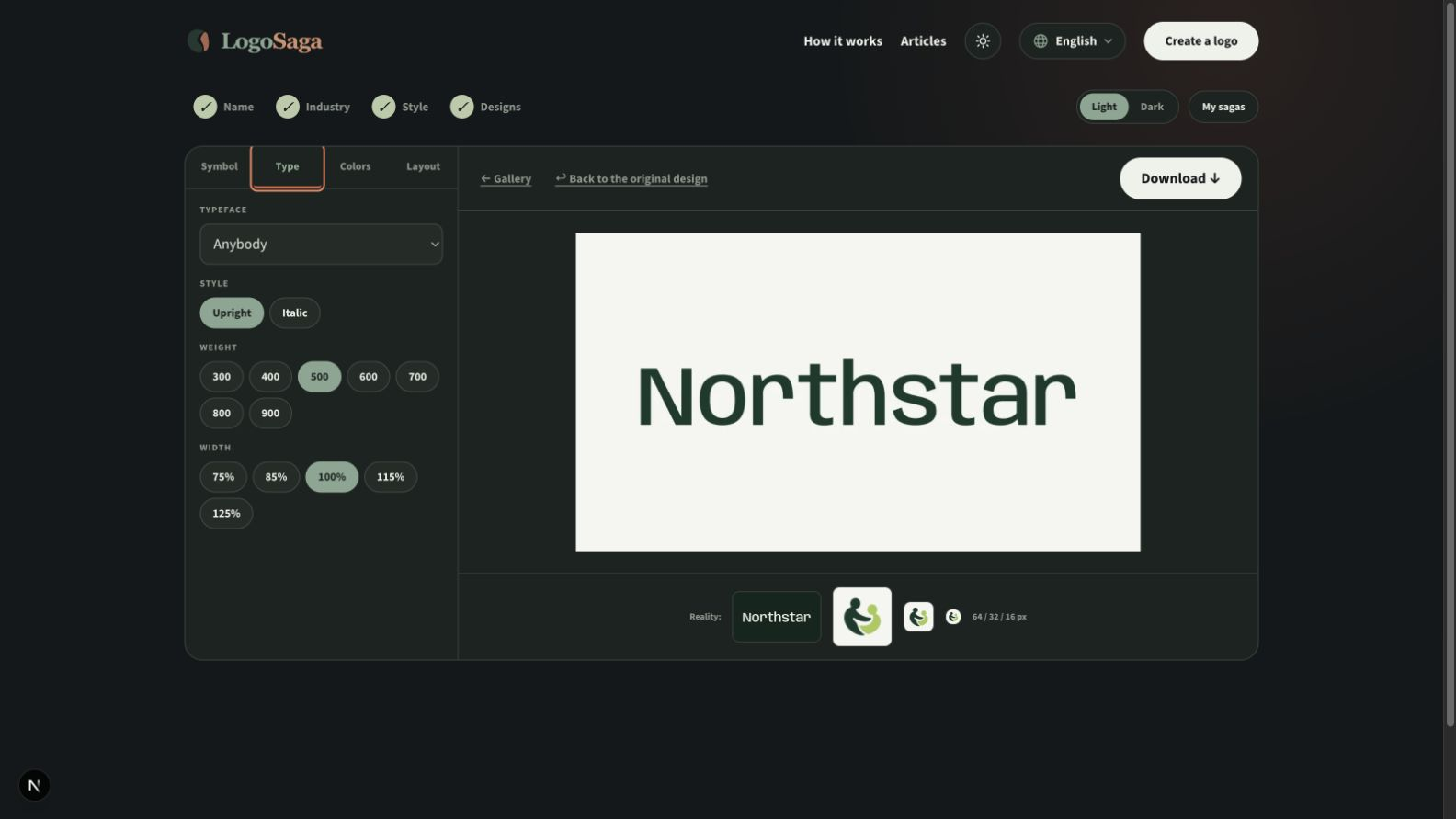This screenshot has width=1456, height=819.
Task: Open the Symbol tab
Action: point(219,166)
